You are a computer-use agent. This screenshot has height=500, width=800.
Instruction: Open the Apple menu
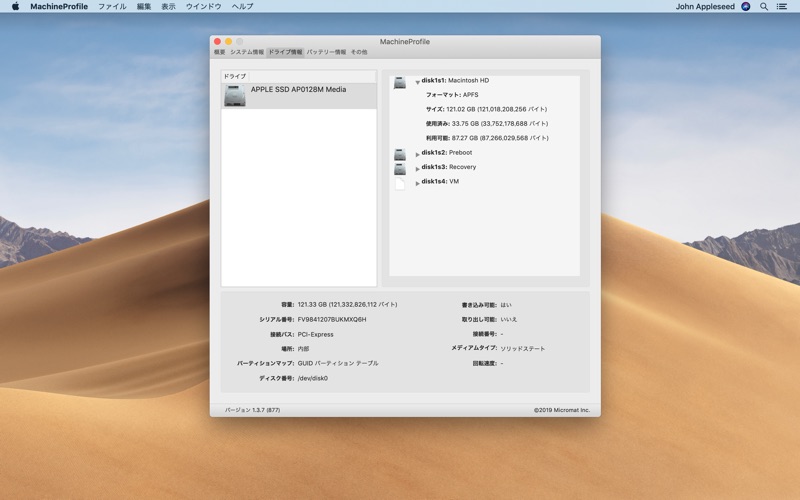[15, 7]
